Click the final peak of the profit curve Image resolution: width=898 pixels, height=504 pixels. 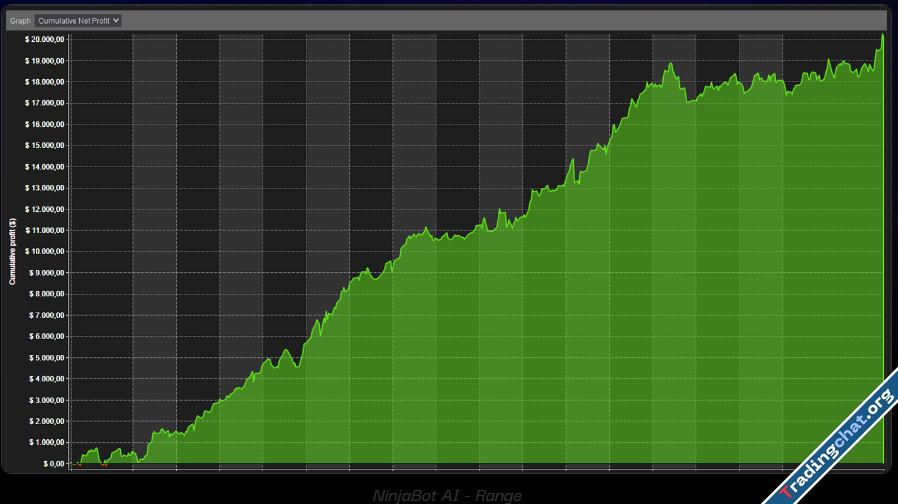tap(882, 35)
